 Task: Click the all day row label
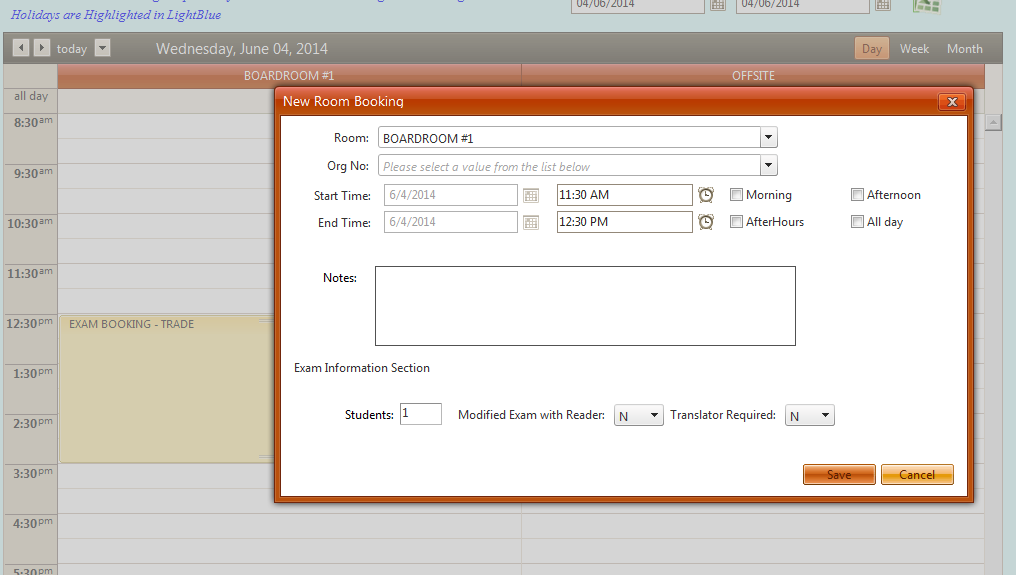coord(31,96)
